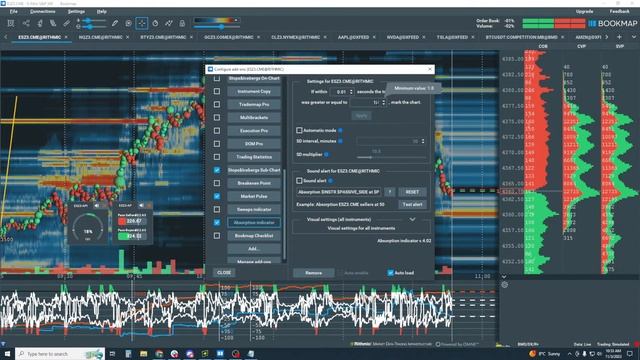Click the first toolbar icon below File
Viewport: 640px width, 360px height.
pyautogui.click(x=11, y=23)
